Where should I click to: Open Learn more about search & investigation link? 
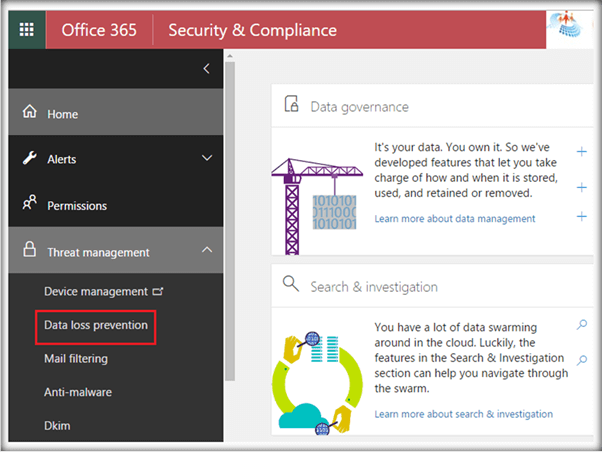tap(463, 414)
